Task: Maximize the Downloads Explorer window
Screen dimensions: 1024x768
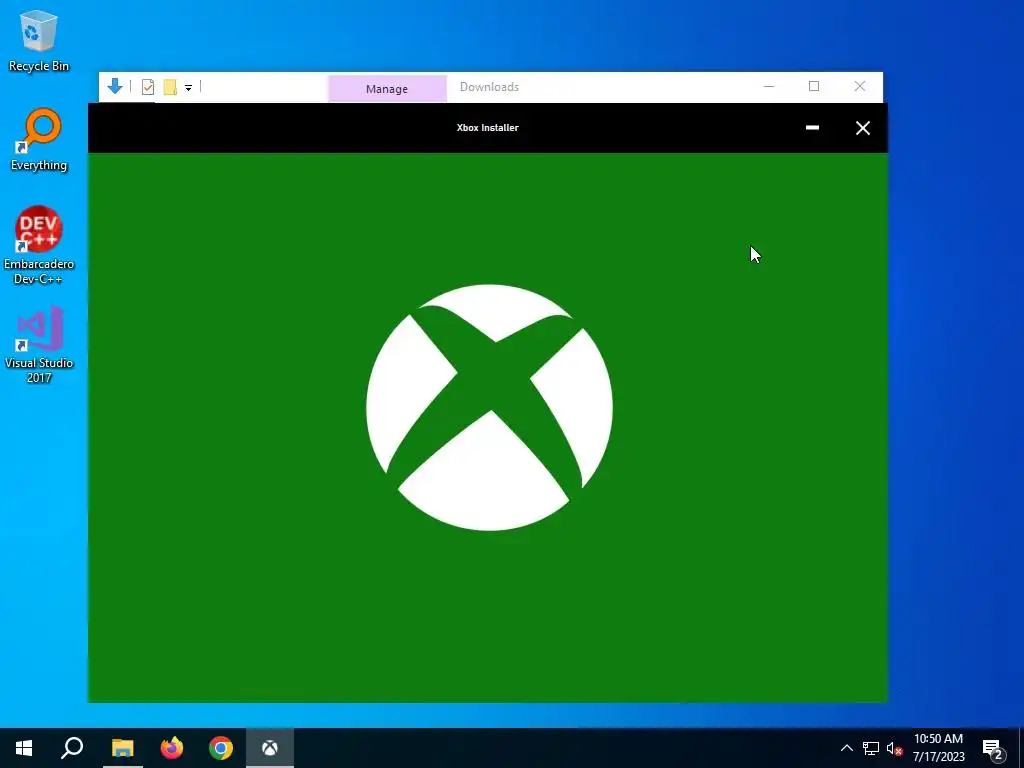Action: (x=814, y=86)
